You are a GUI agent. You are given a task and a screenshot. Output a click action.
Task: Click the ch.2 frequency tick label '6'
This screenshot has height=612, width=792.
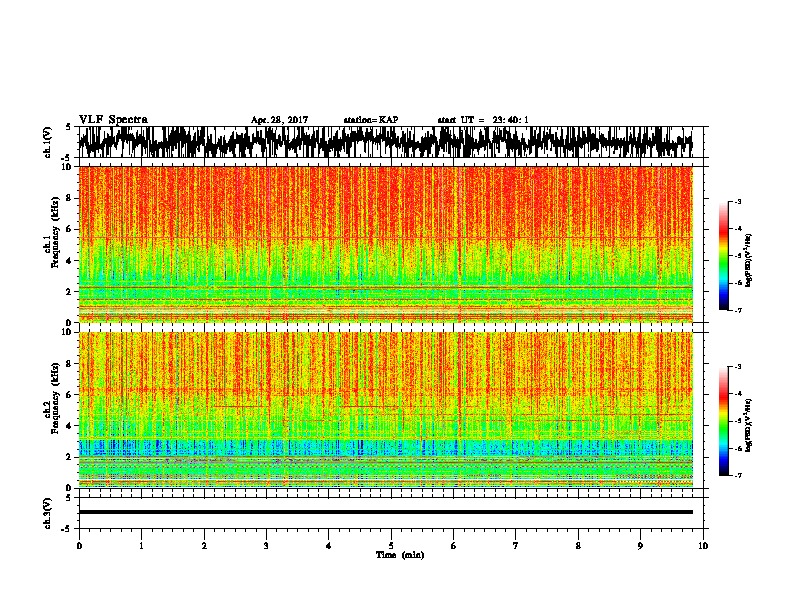[70, 395]
